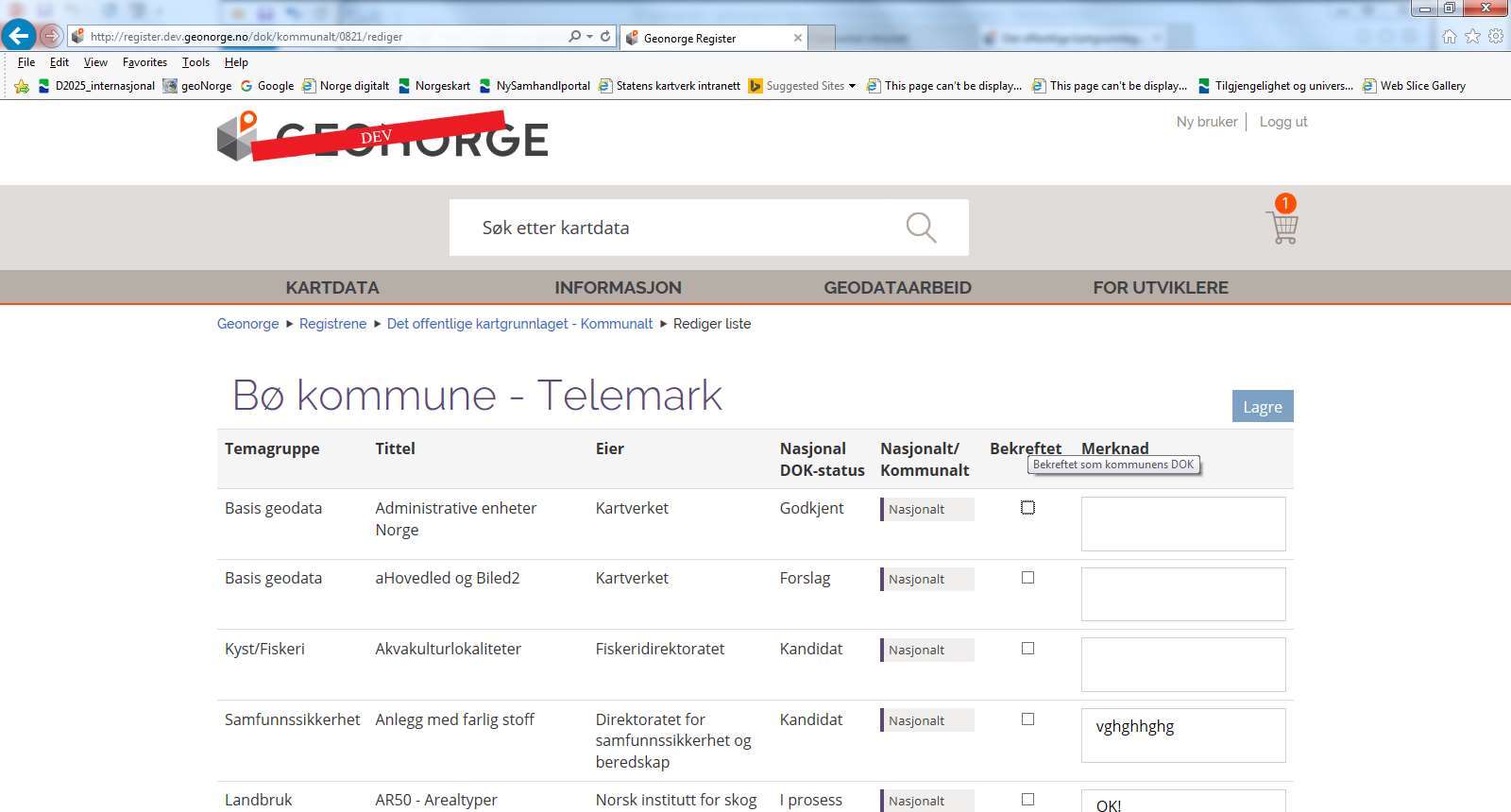This screenshot has height=812, width=1511.
Task: Go to Registrene breadcrumb link
Action: coord(332,324)
